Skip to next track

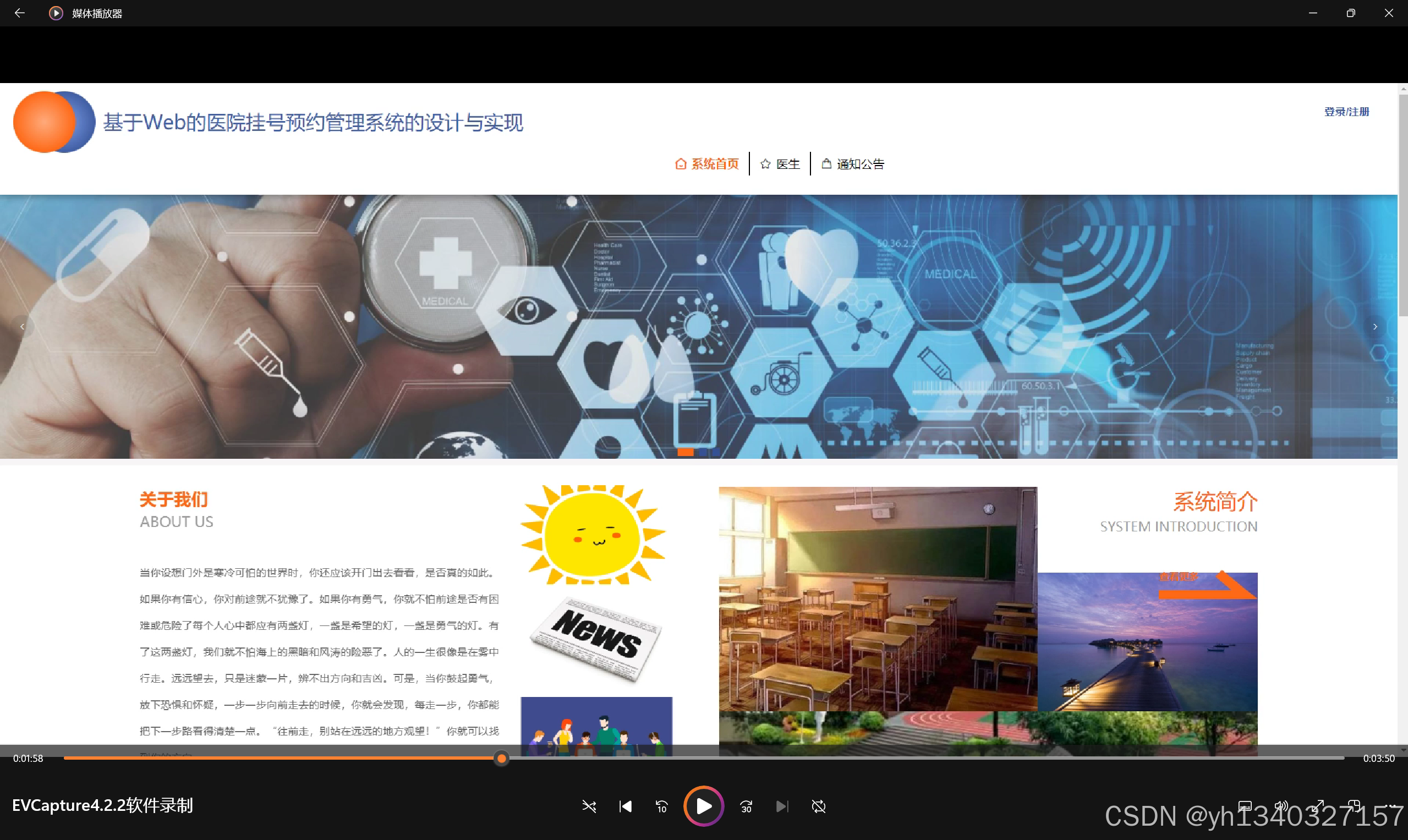point(782,806)
